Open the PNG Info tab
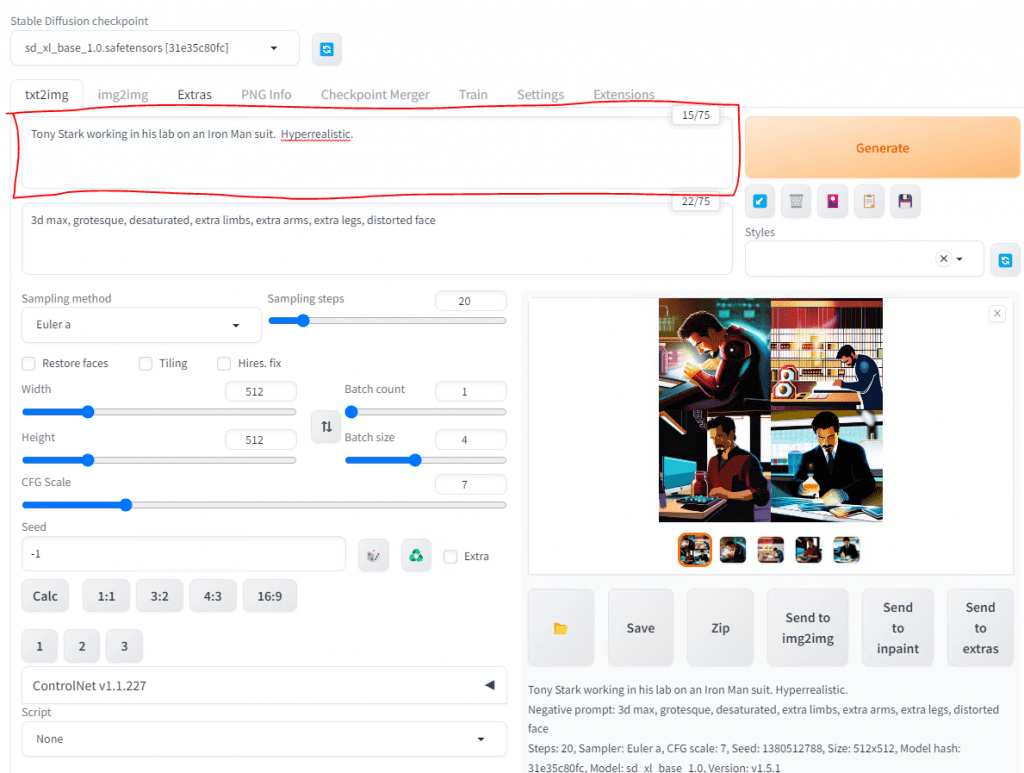Screen dimensions: 1024x773 tap(266, 95)
